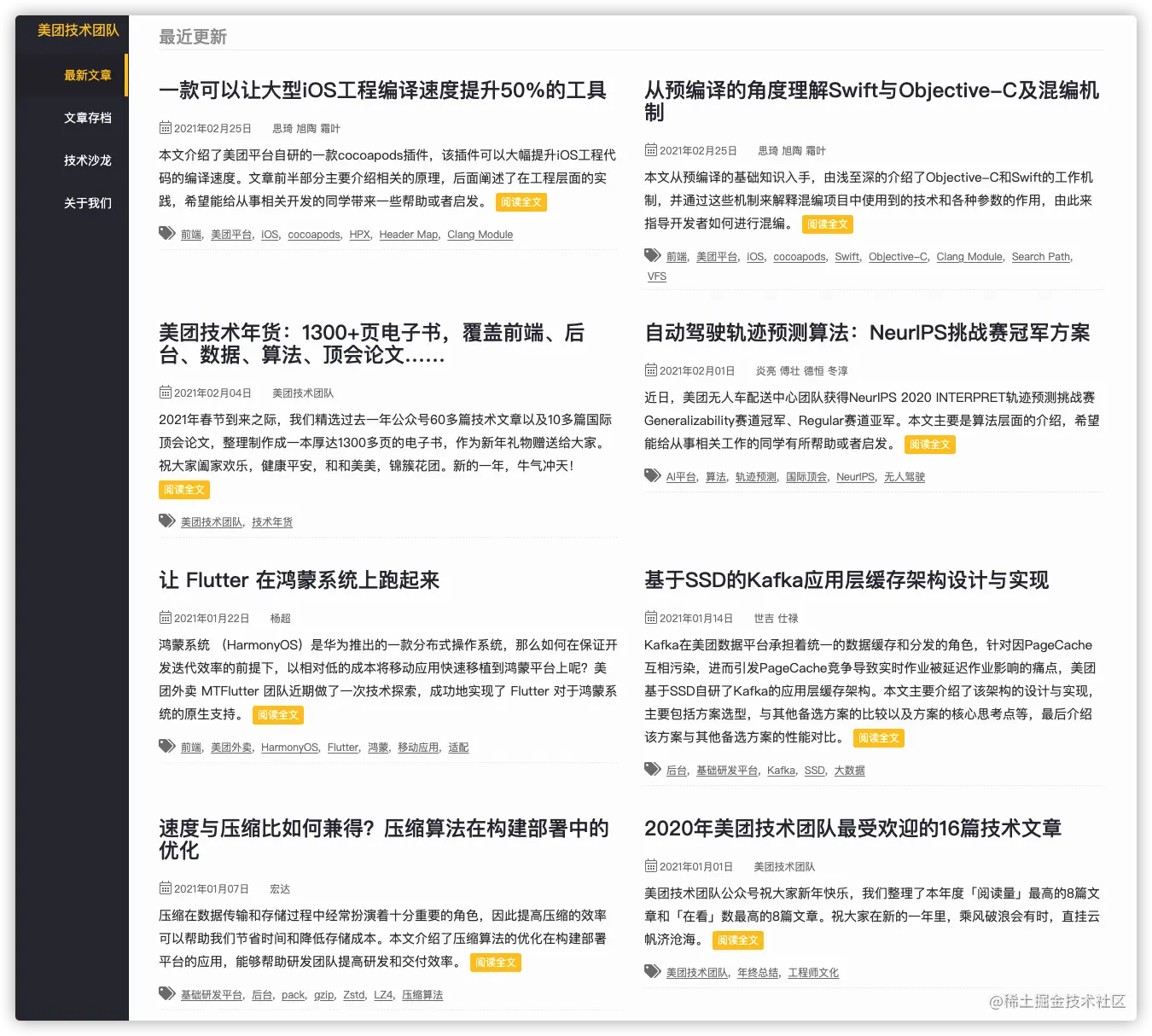
Task: Open the Kafka tag
Action: 781,771
